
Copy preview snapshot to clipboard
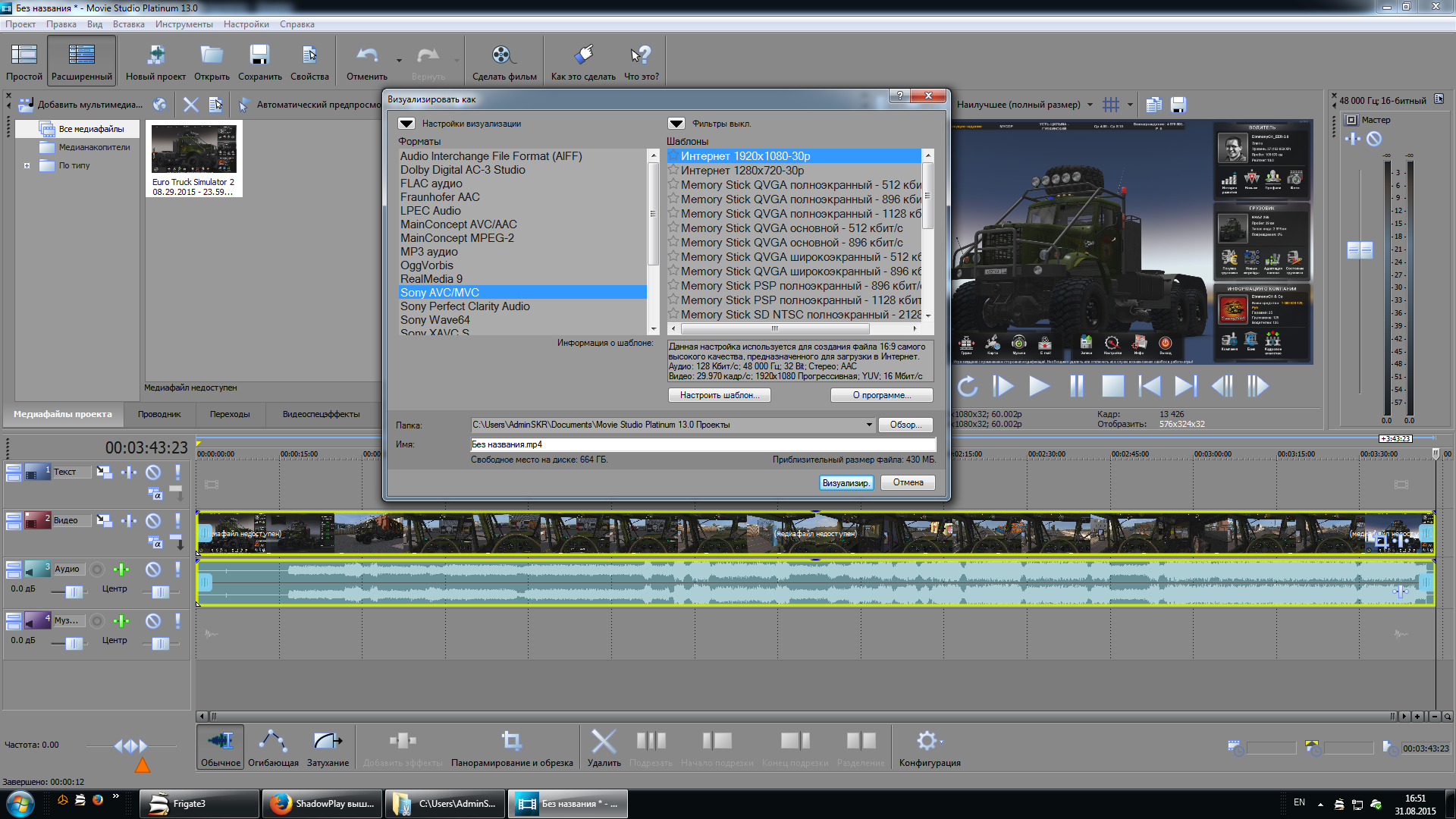tap(1154, 105)
